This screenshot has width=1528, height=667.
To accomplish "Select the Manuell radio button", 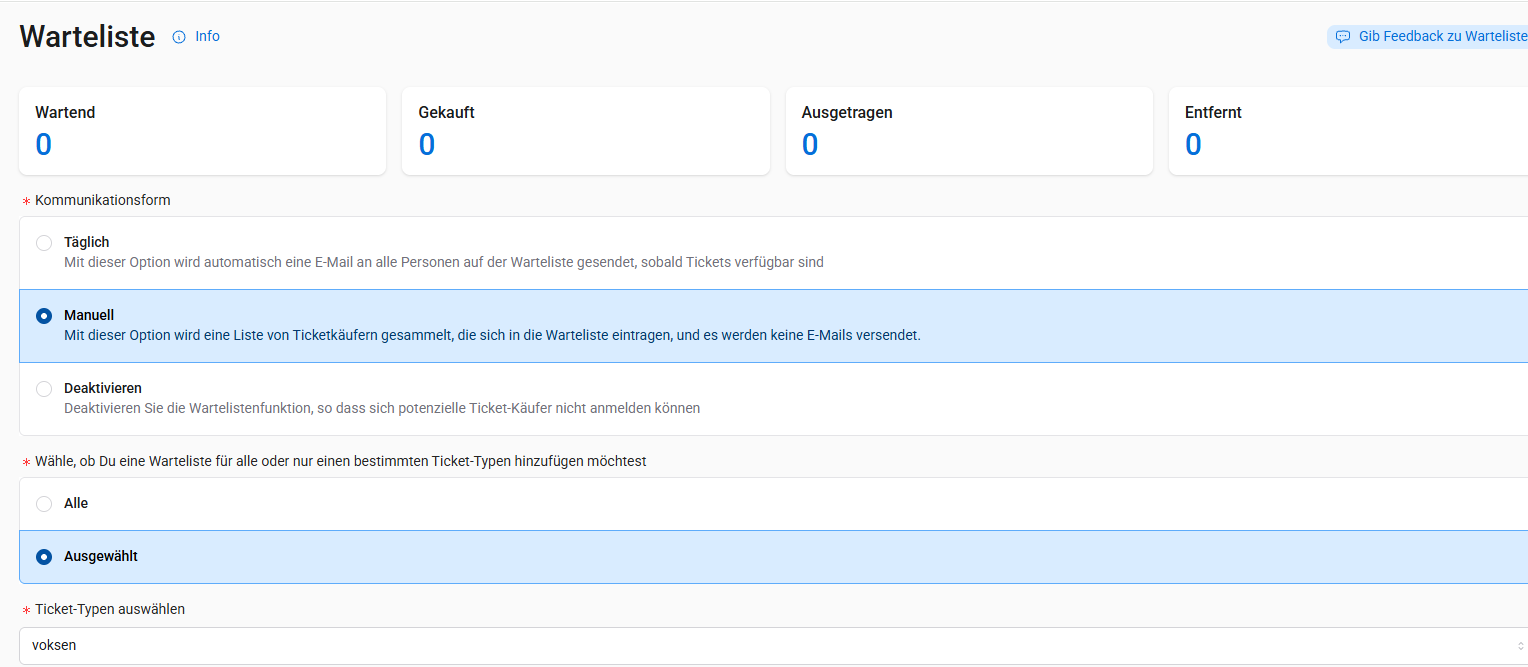I will pyautogui.click(x=44, y=316).
